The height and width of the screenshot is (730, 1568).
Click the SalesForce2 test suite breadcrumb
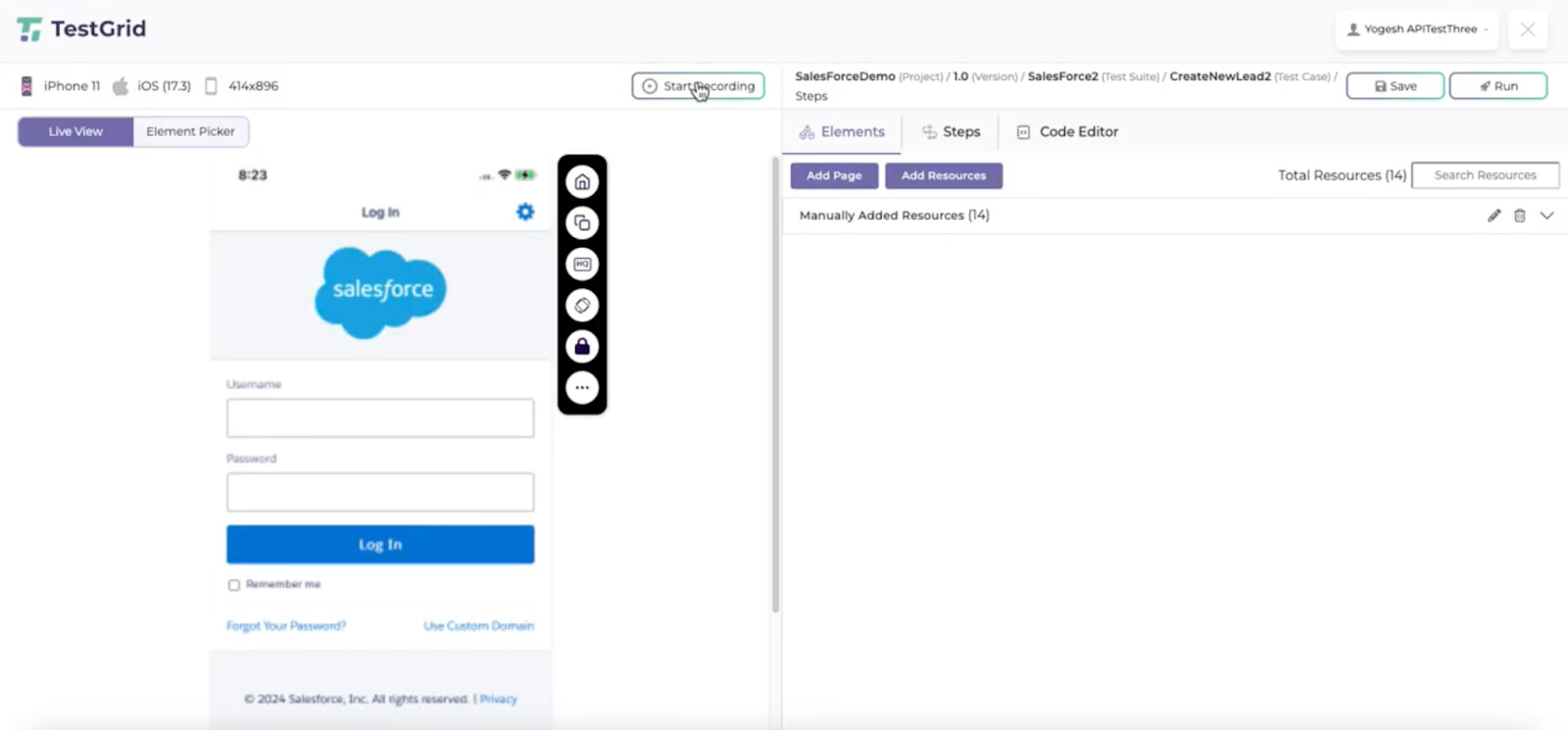tap(1062, 76)
